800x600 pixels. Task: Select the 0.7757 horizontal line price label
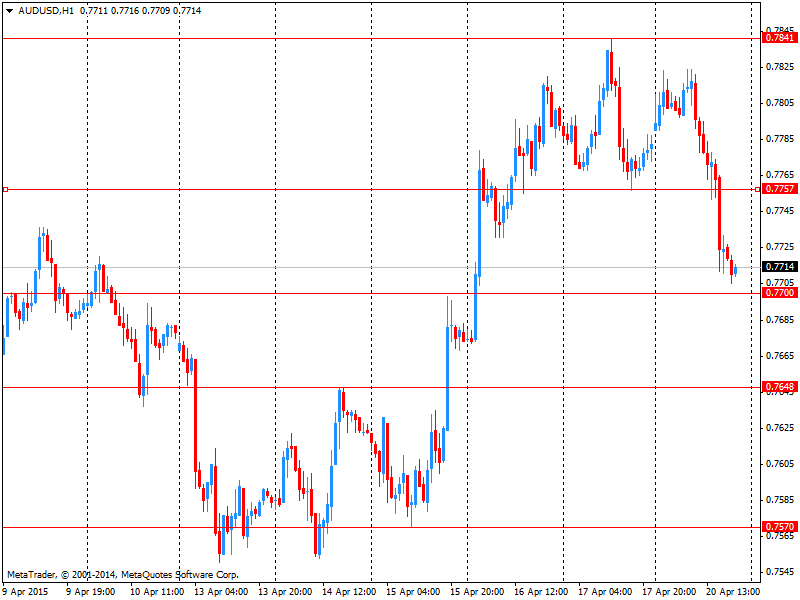click(x=780, y=189)
